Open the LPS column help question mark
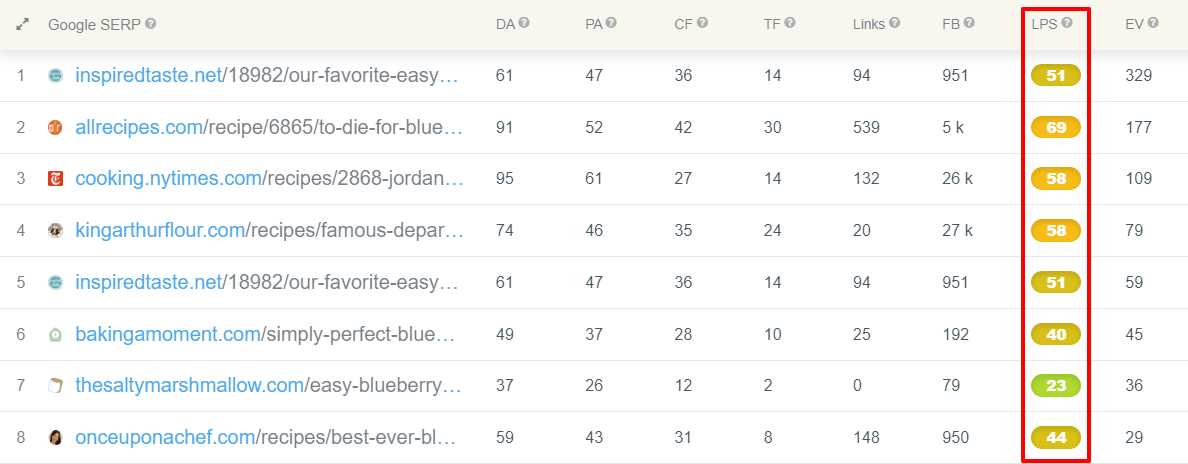The height and width of the screenshot is (464, 1188). 1067,23
